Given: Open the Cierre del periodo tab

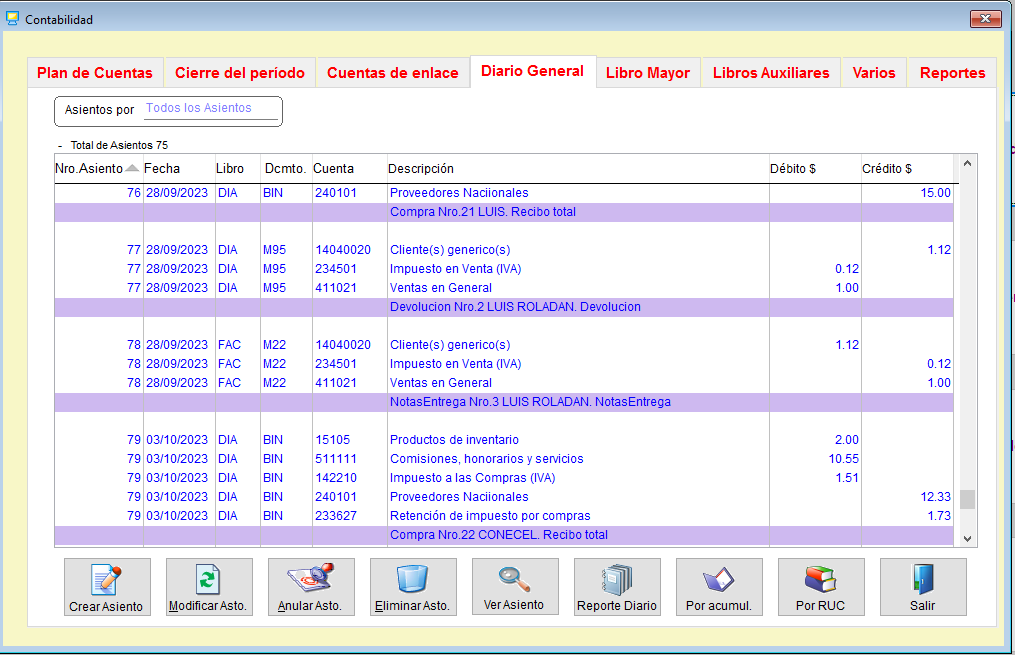Looking at the screenshot, I should [x=240, y=72].
